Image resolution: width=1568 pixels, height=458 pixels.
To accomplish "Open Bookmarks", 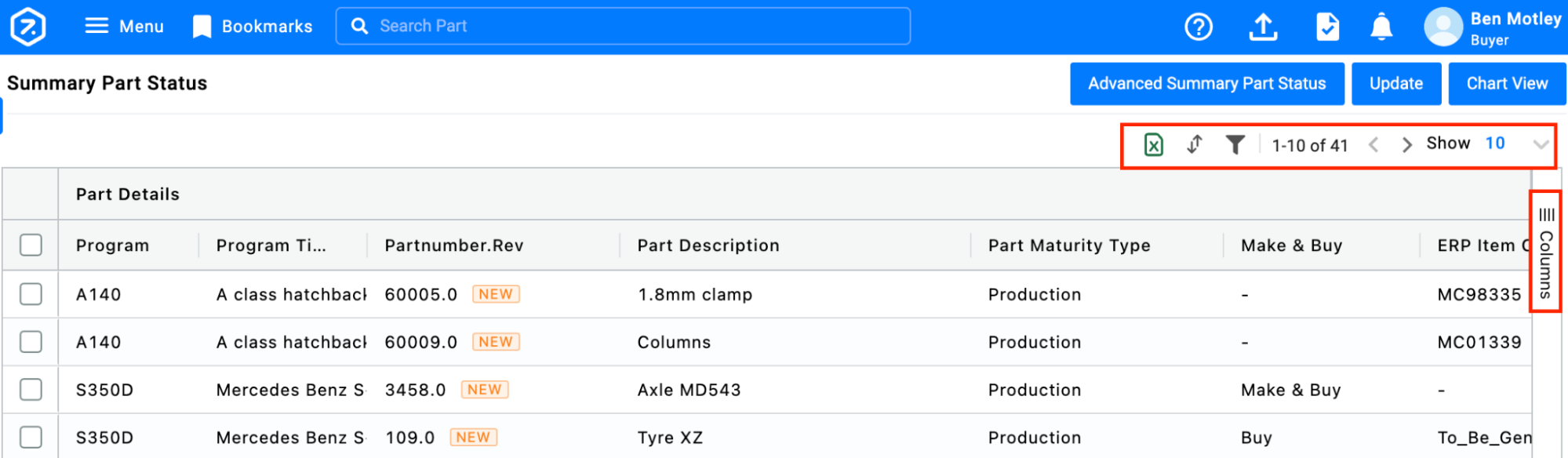I will 253,27.
